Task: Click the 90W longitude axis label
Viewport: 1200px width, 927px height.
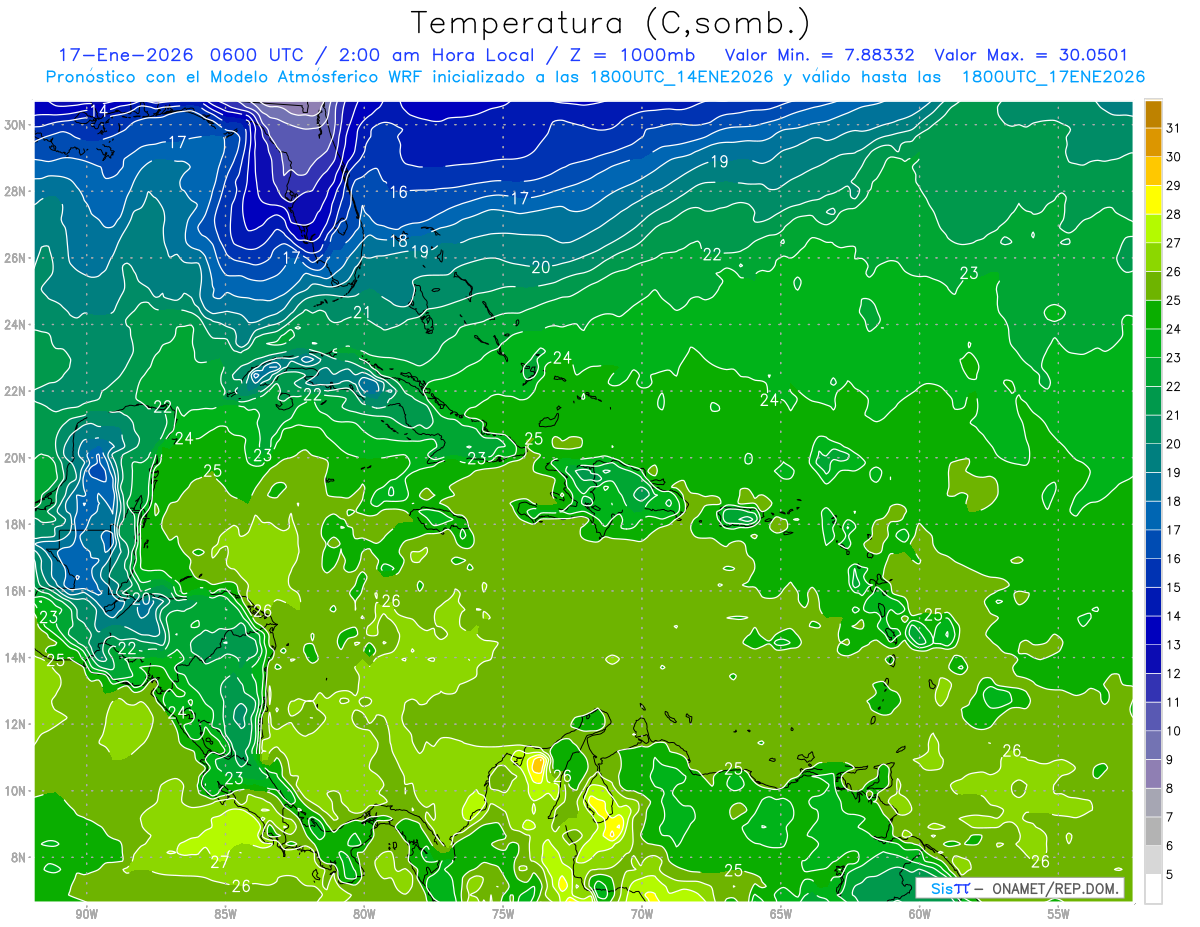Action: 87,914
